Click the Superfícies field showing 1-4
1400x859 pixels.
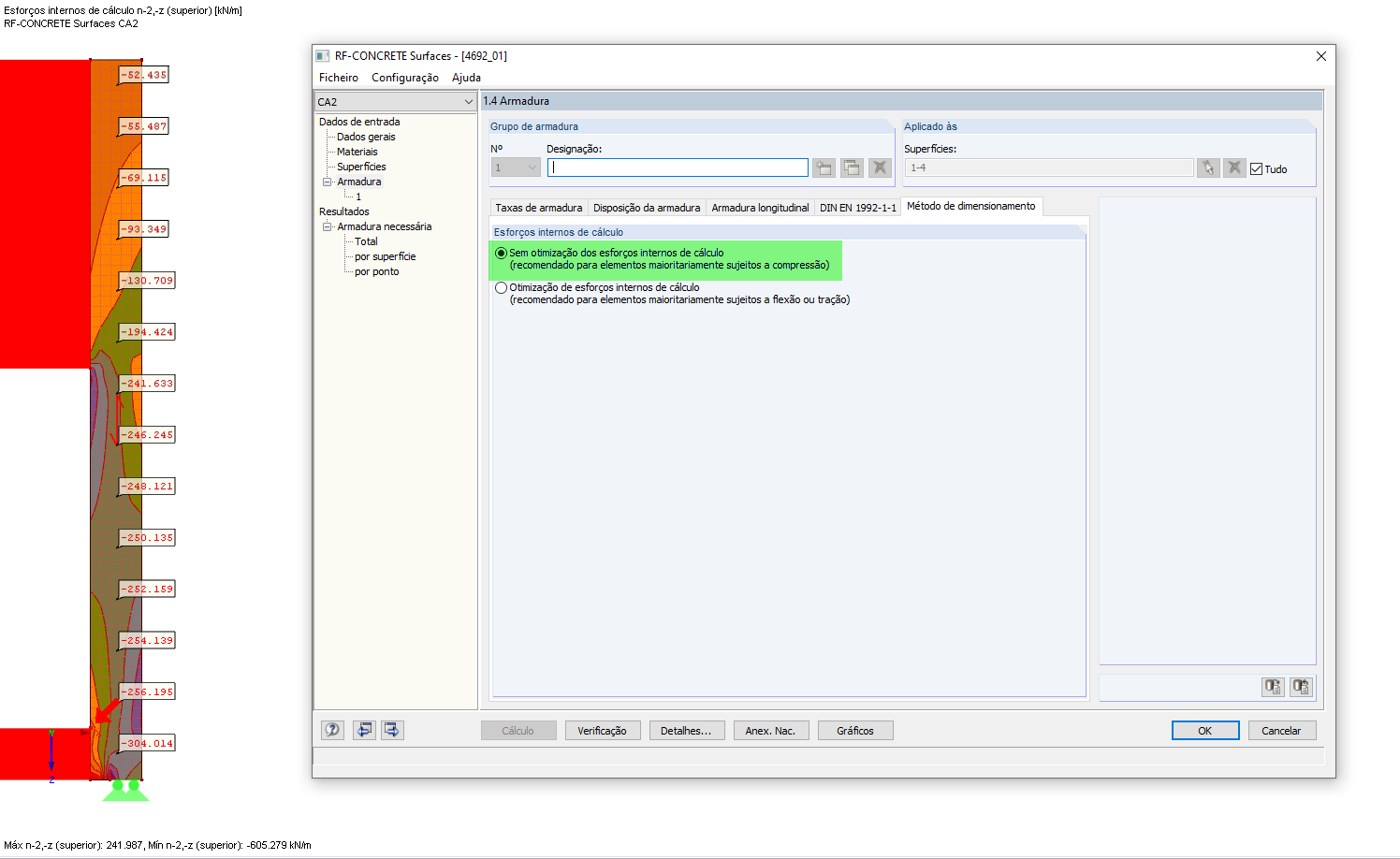1049,167
